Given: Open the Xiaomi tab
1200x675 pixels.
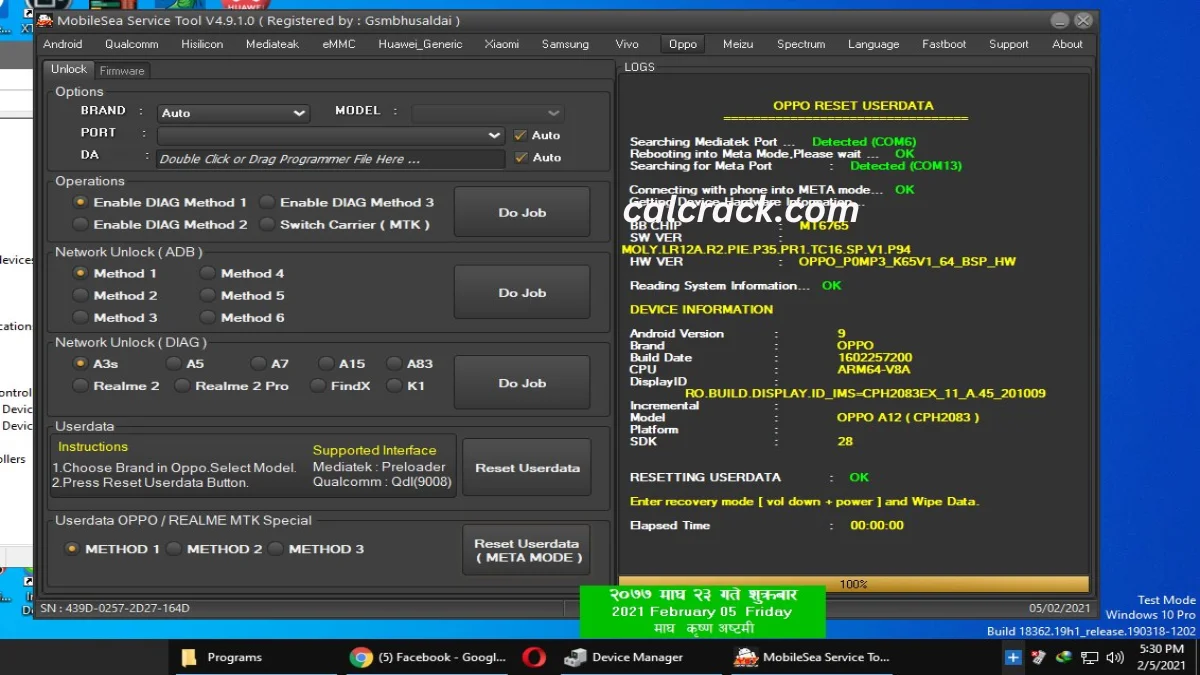Looking at the screenshot, I should pos(502,44).
